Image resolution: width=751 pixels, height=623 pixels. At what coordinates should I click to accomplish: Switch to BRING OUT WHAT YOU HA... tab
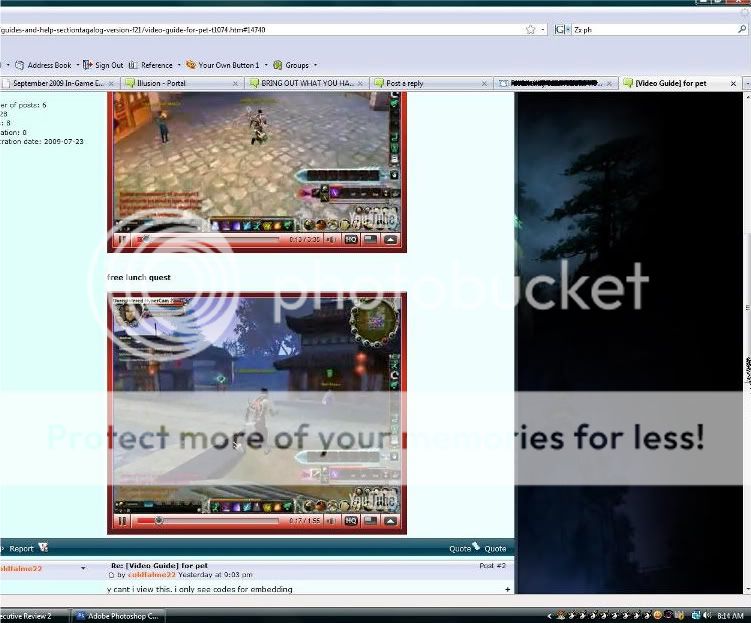(307, 83)
